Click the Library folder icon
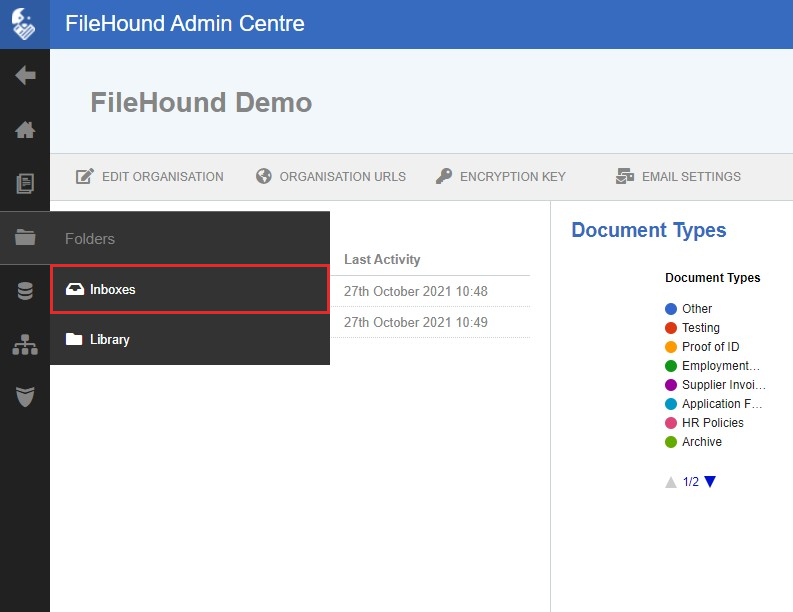The height and width of the screenshot is (612, 793). click(74, 339)
